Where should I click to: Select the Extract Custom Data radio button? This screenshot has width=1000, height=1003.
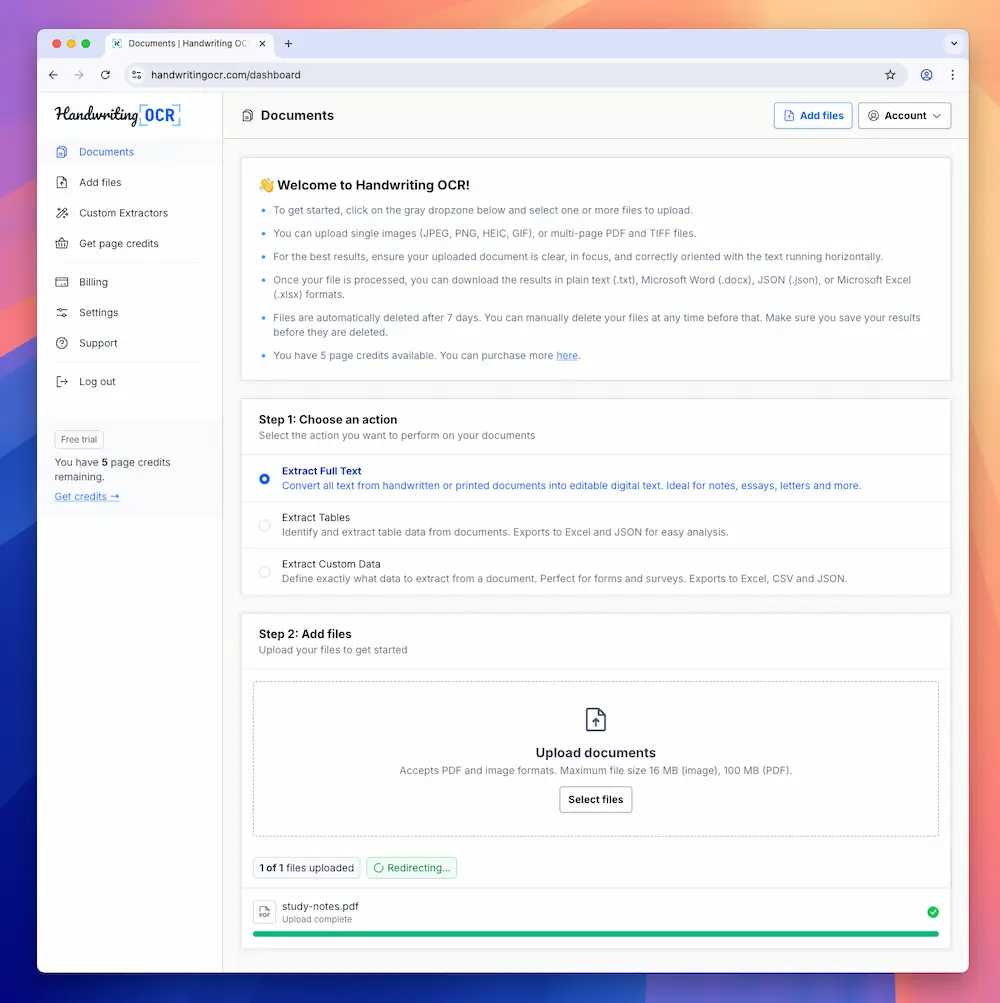(264, 572)
